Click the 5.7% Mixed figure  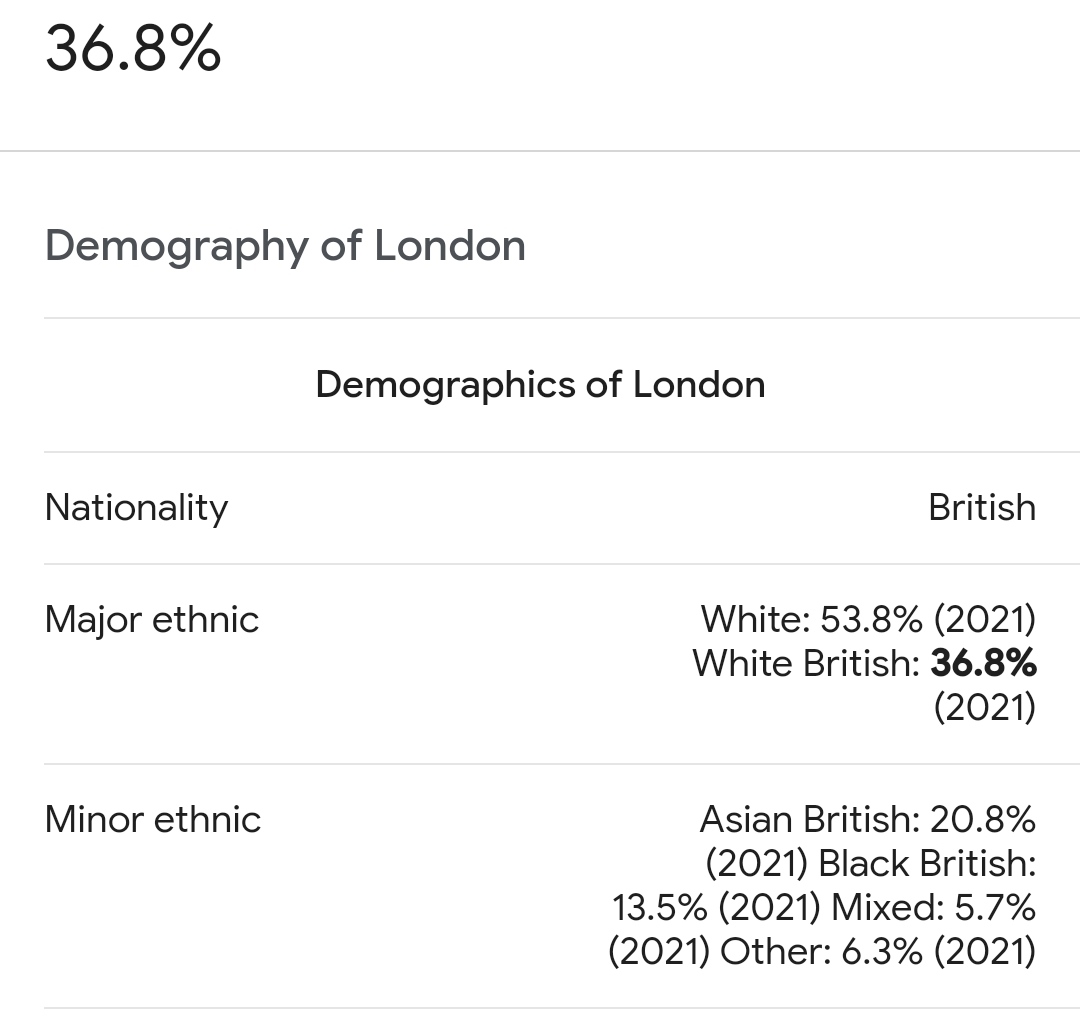[x=993, y=907]
